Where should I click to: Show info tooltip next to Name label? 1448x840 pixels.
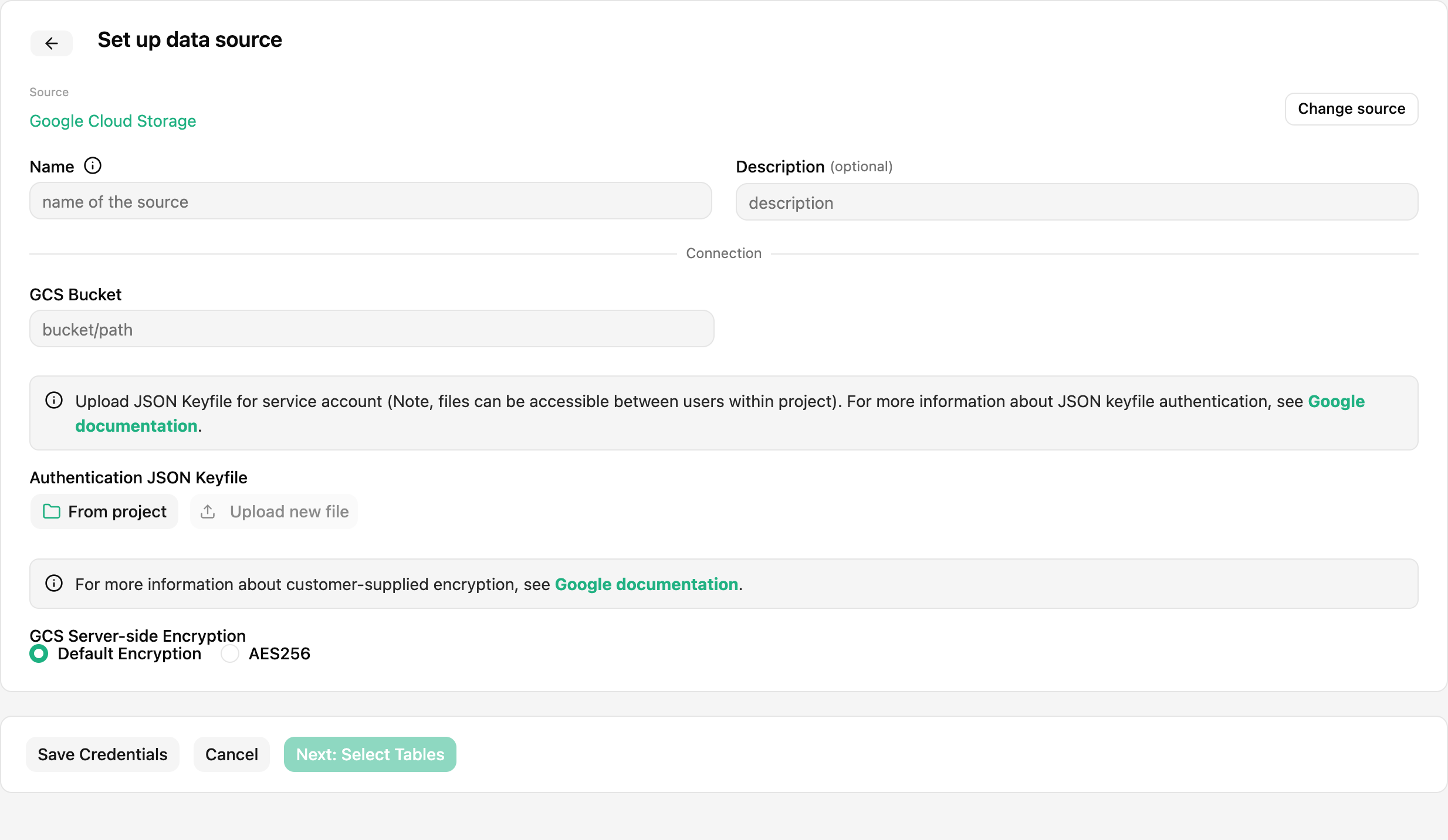[x=93, y=166]
